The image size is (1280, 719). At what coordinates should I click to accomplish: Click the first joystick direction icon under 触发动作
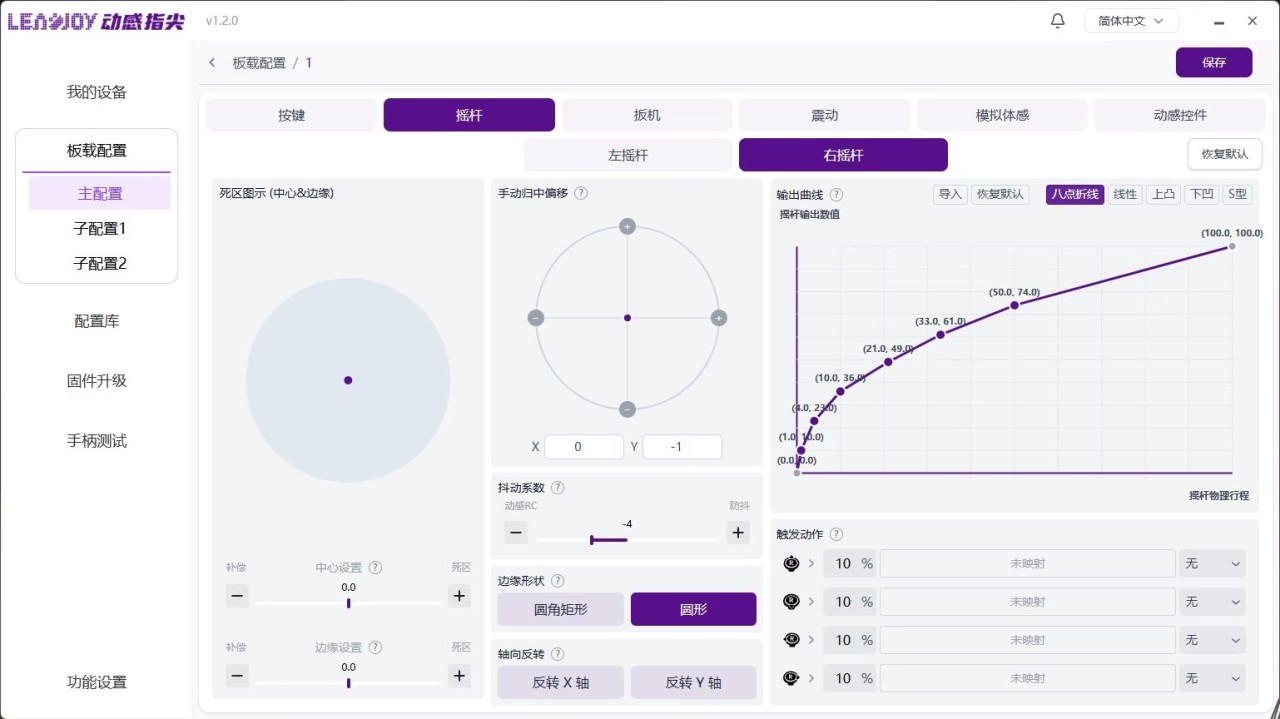[791, 564]
